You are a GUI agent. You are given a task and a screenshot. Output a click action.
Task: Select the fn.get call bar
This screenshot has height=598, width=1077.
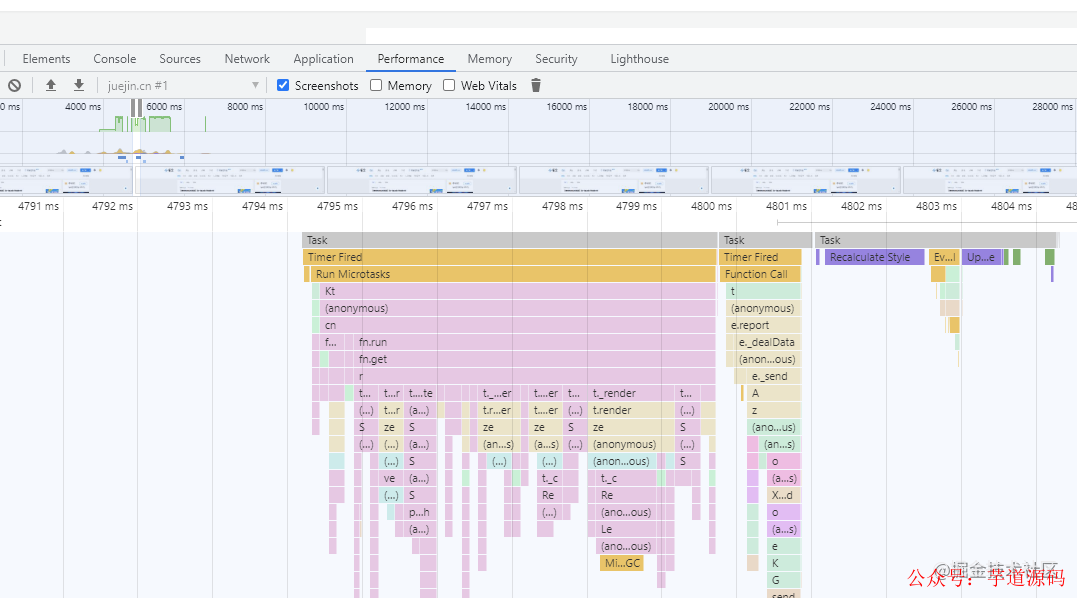(535, 359)
